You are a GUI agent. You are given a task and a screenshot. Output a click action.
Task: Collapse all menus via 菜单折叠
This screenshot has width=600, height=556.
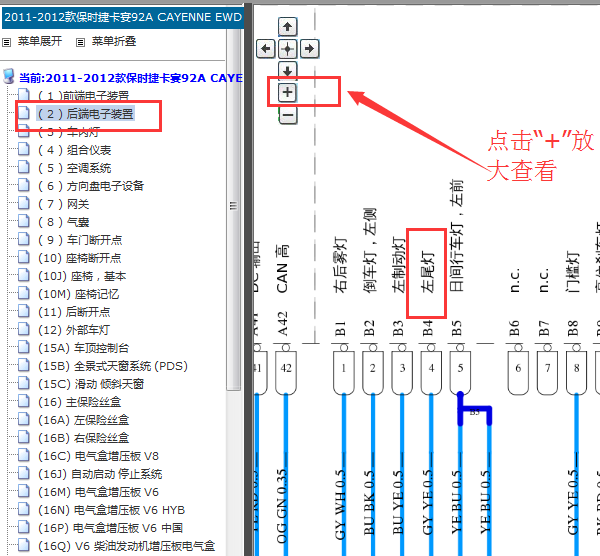click(x=114, y=41)
